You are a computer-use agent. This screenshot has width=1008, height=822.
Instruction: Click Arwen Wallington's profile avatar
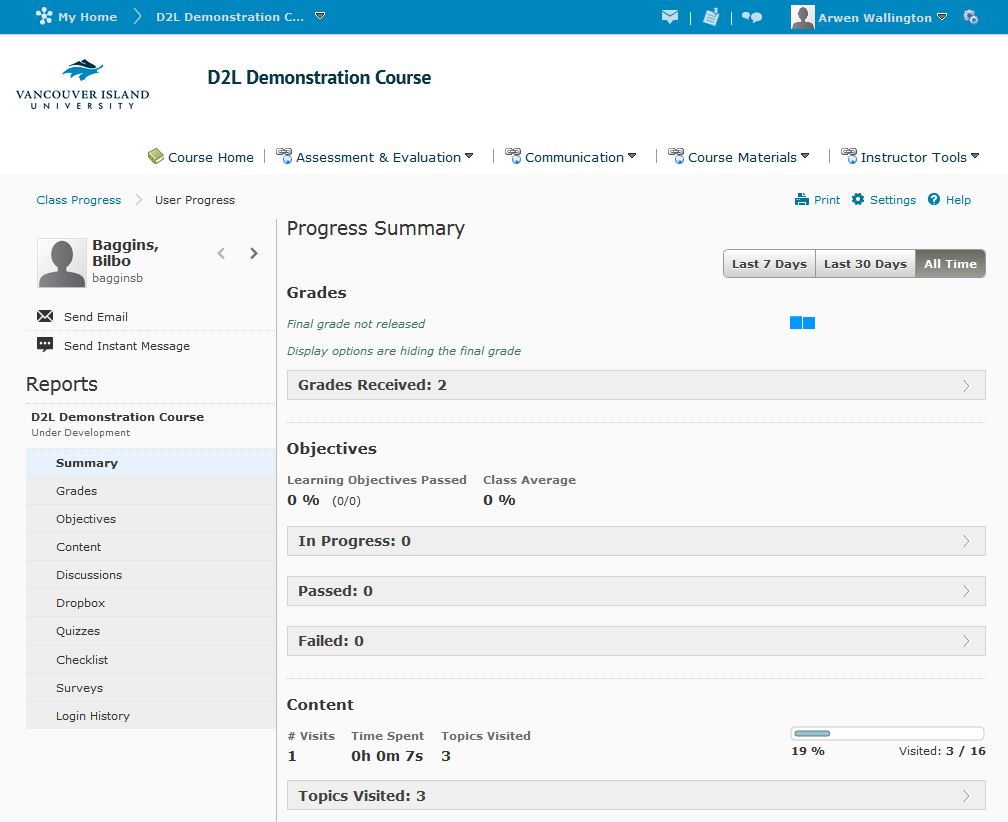pyautogui.click(x=803, y=17)
